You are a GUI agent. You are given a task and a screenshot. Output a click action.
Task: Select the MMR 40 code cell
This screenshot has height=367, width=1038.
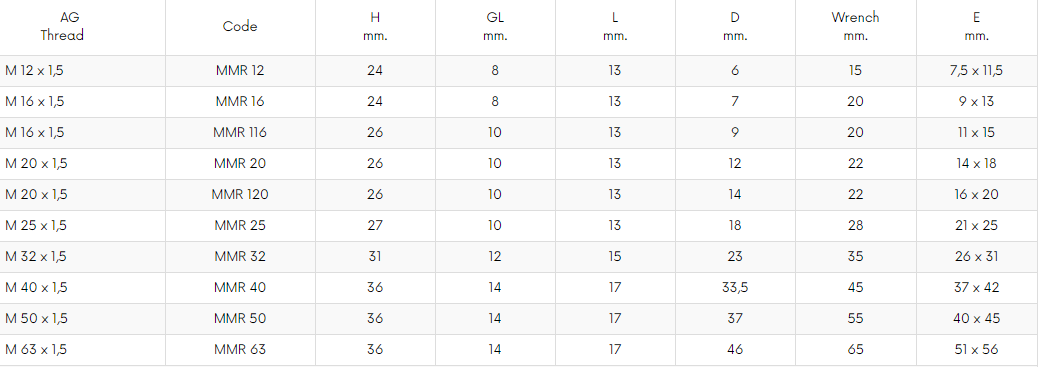pos(240,288)
